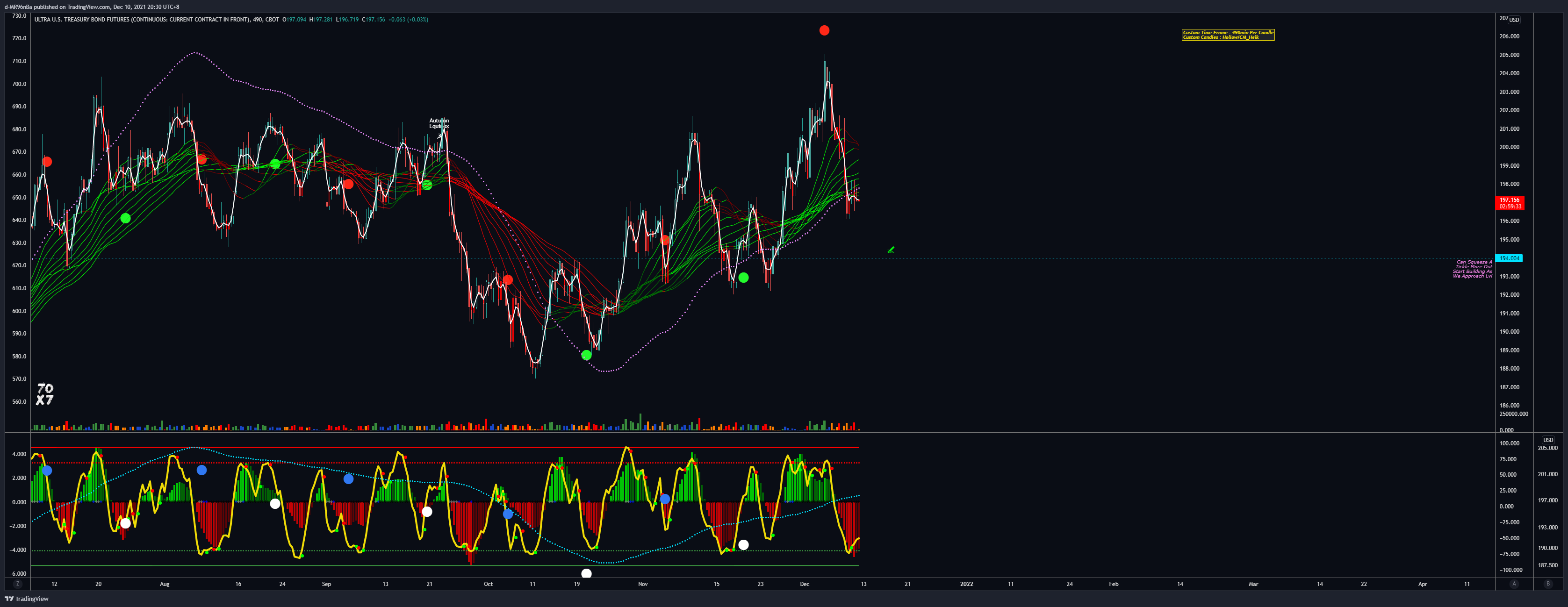This screenshot has width=1568, height=607.
Task: Click the red signal dot above December peak
Action: tap(824, 30)
